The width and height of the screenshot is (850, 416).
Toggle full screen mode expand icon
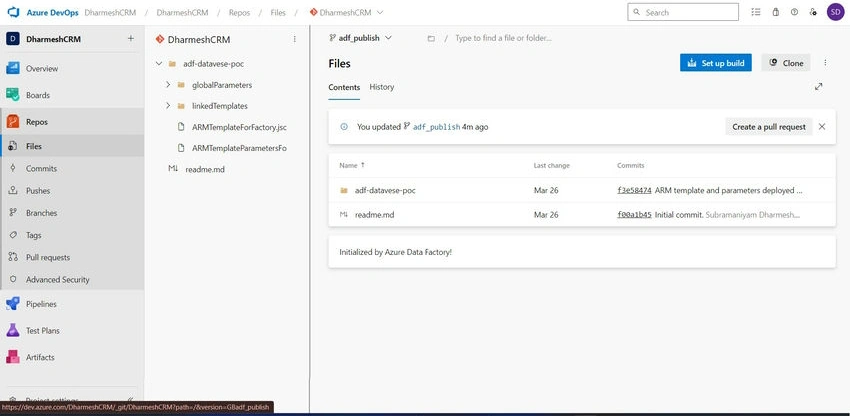(819, 87)
